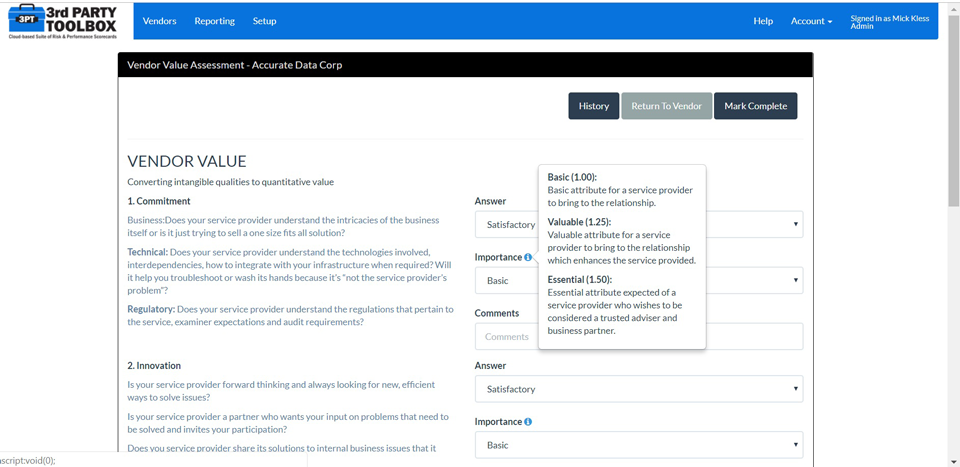Open the Account dropdown caret
Image resolution: width=960 pixels, height=467 pixels.
830,21
